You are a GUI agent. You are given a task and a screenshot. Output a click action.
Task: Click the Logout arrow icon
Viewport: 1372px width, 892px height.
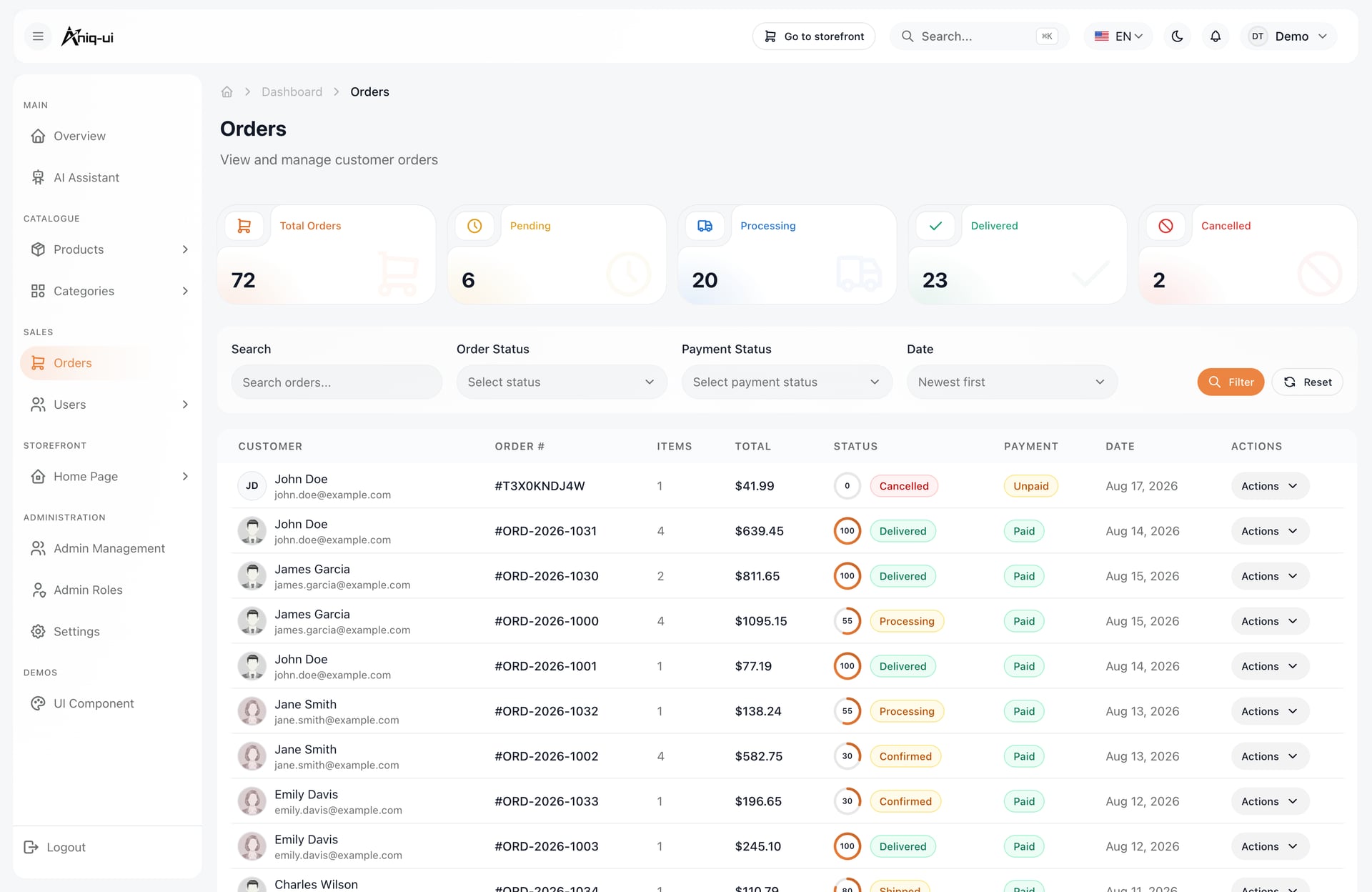(x=31, y=847)
